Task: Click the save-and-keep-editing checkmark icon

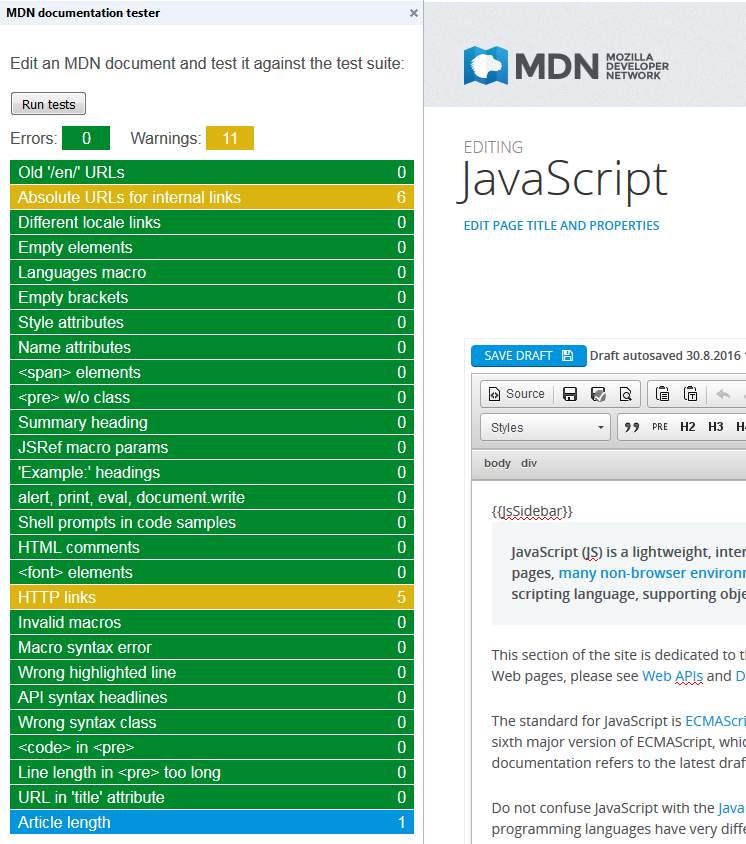Action: [x=598, y=394]
